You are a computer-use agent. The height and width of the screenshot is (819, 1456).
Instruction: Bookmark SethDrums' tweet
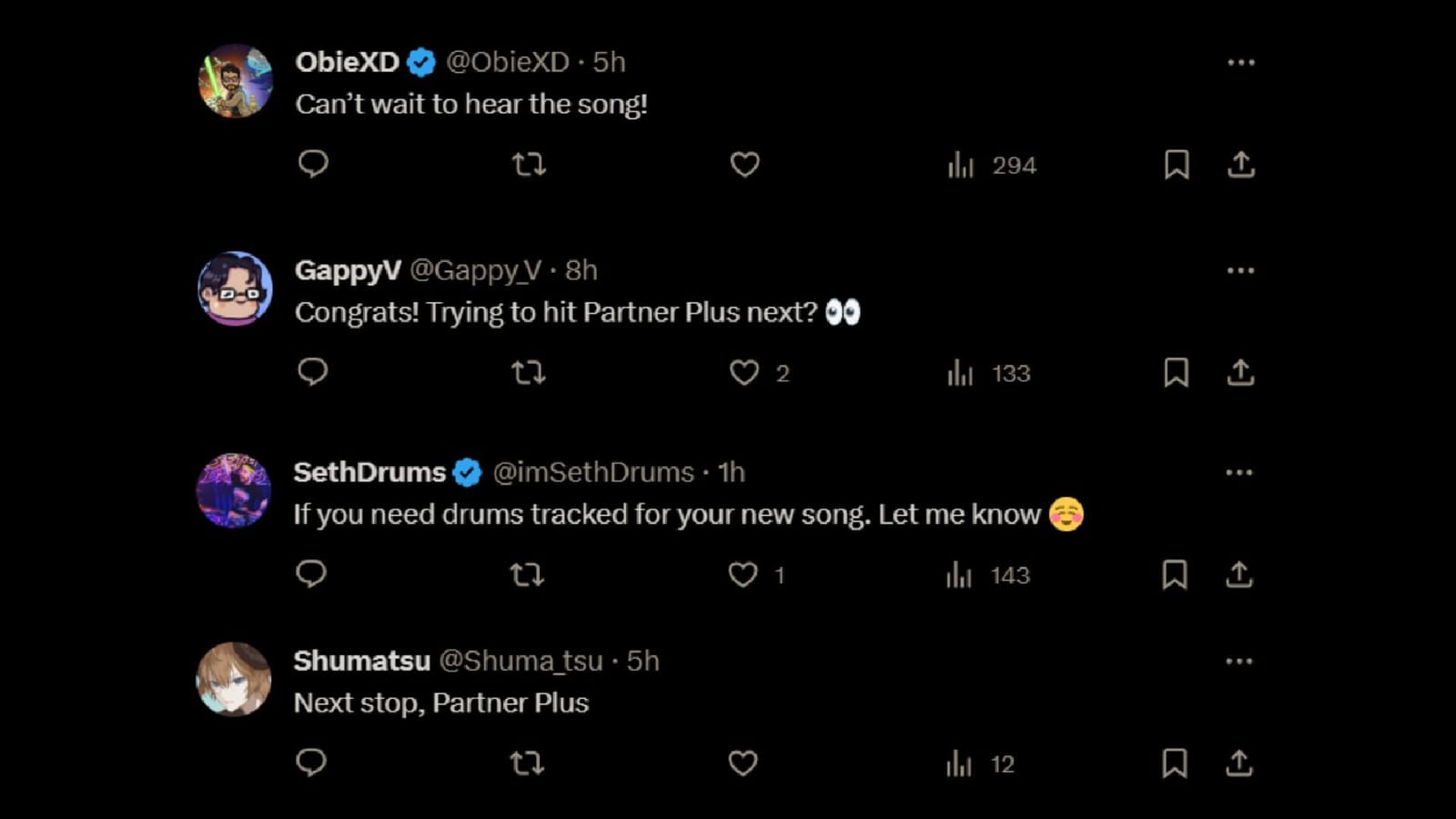(x=1174, y=574)
